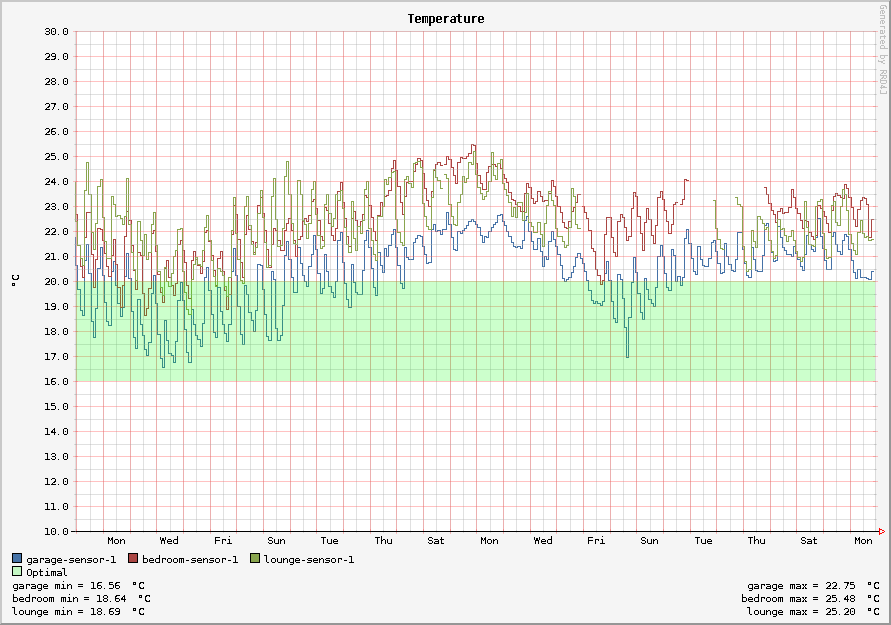This screenshot has width=891, height=625.
Task: Select the garage-sensor-1 legend label
Action: (x=71, y=560)
